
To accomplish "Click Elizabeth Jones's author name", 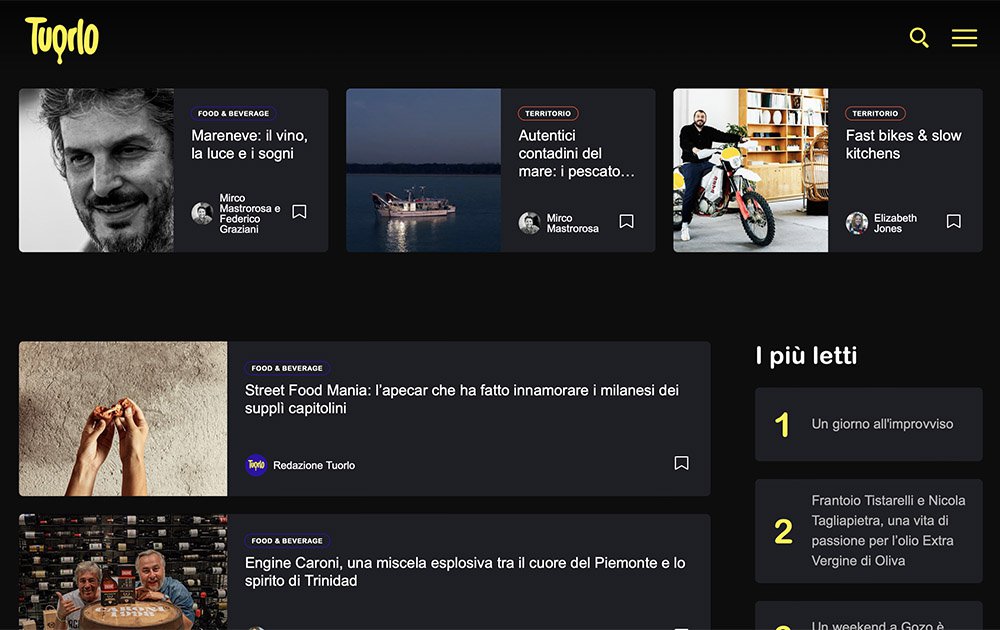I will (x=895, y=224).
